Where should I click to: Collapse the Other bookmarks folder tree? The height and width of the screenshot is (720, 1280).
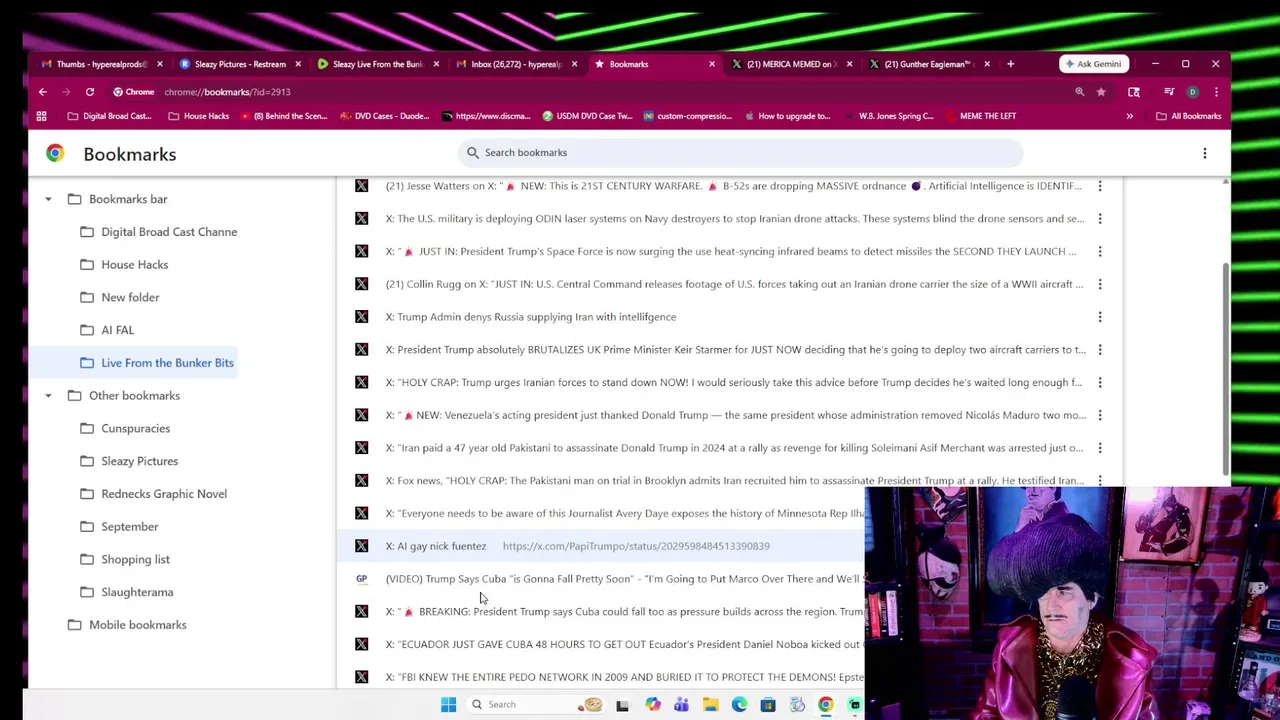tap(48, 396)
